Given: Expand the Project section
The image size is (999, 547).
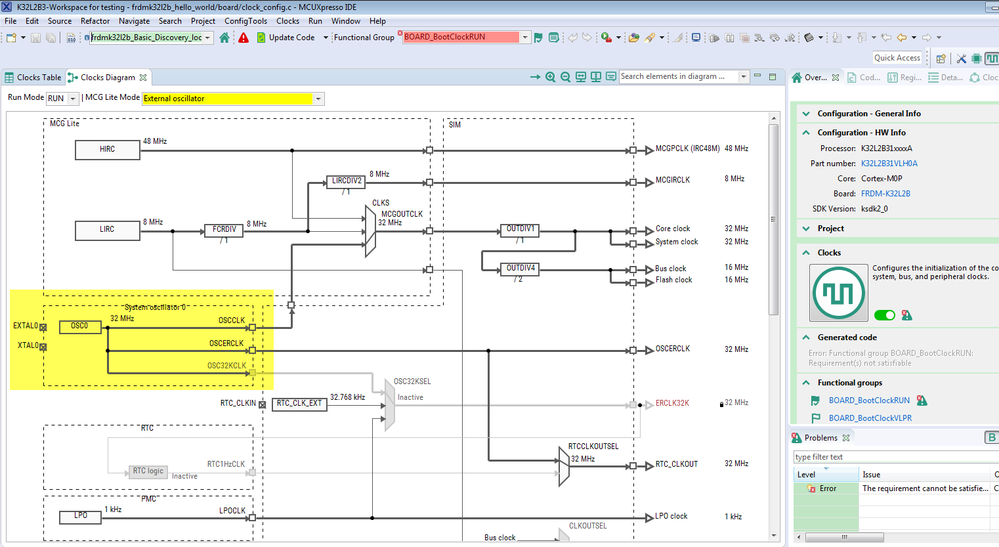Looking at the screenshot, I should click(x=807, y=229).
